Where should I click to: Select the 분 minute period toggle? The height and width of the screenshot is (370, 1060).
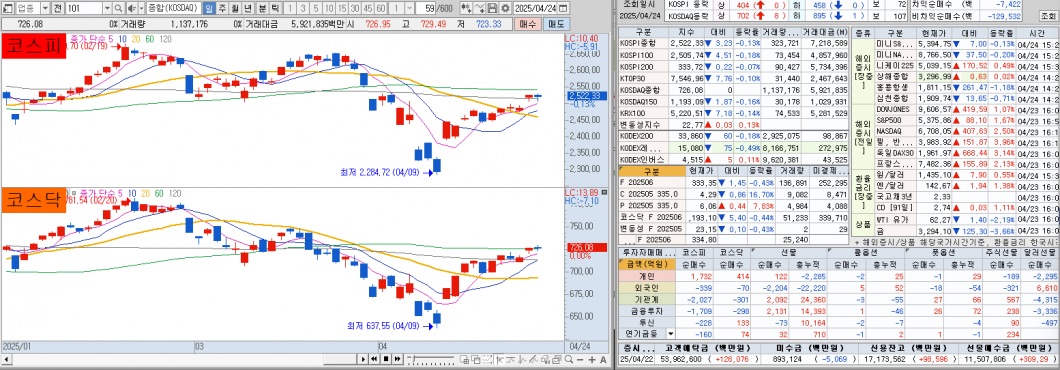point(262,8)
